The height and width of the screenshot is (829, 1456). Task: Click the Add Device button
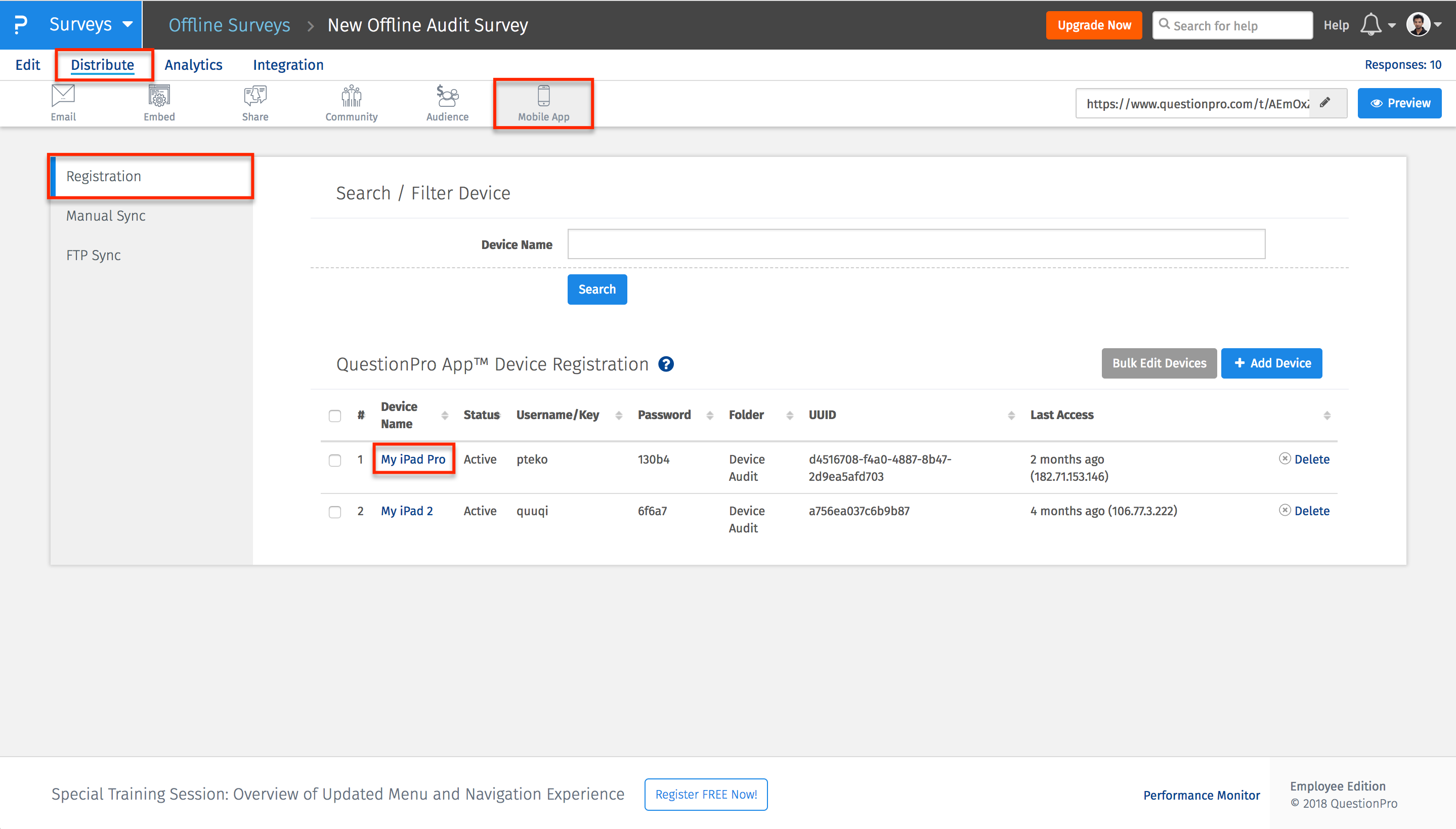(1271, 363)
